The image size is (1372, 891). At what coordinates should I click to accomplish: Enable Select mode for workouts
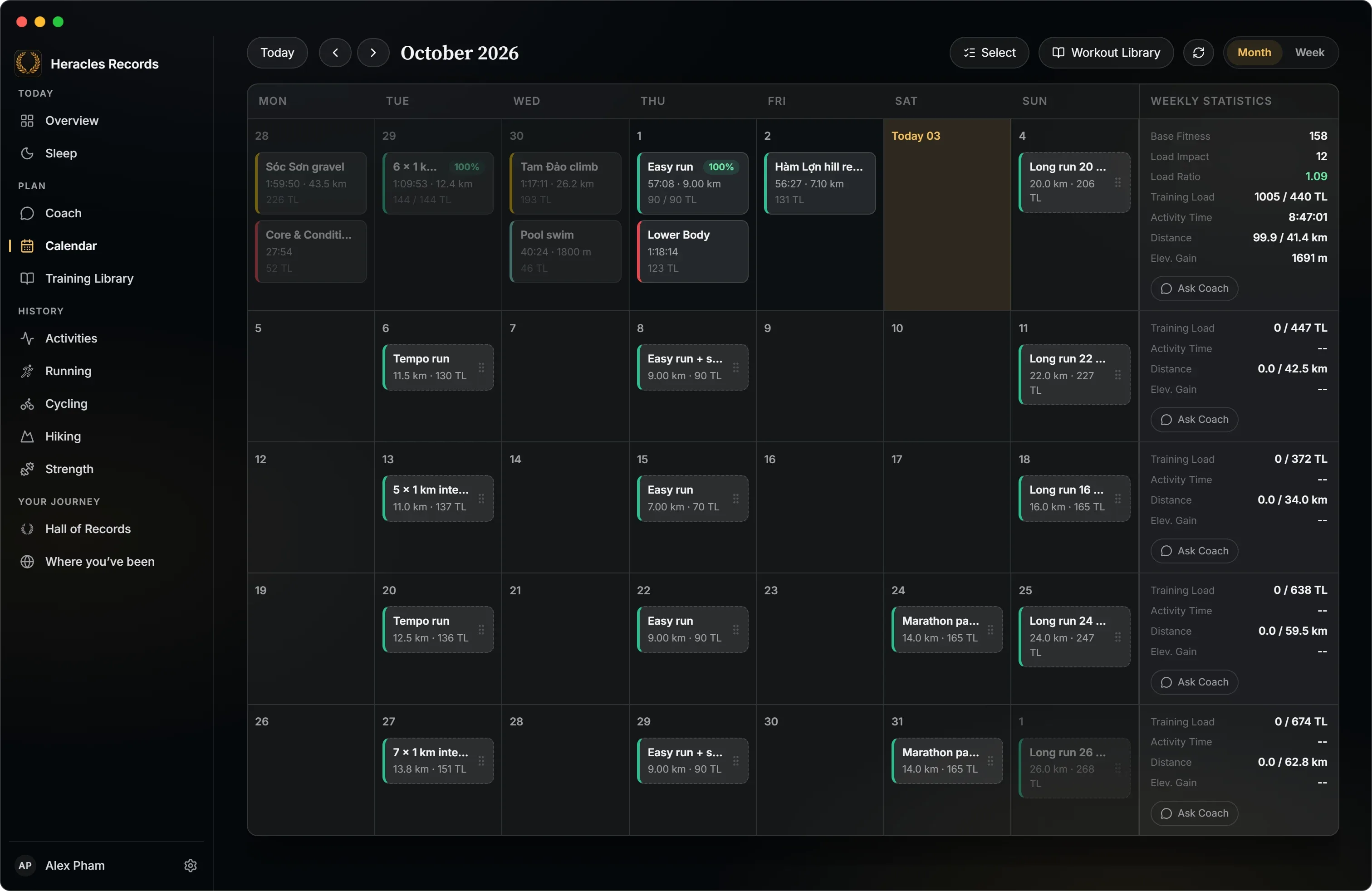[989, 53]
